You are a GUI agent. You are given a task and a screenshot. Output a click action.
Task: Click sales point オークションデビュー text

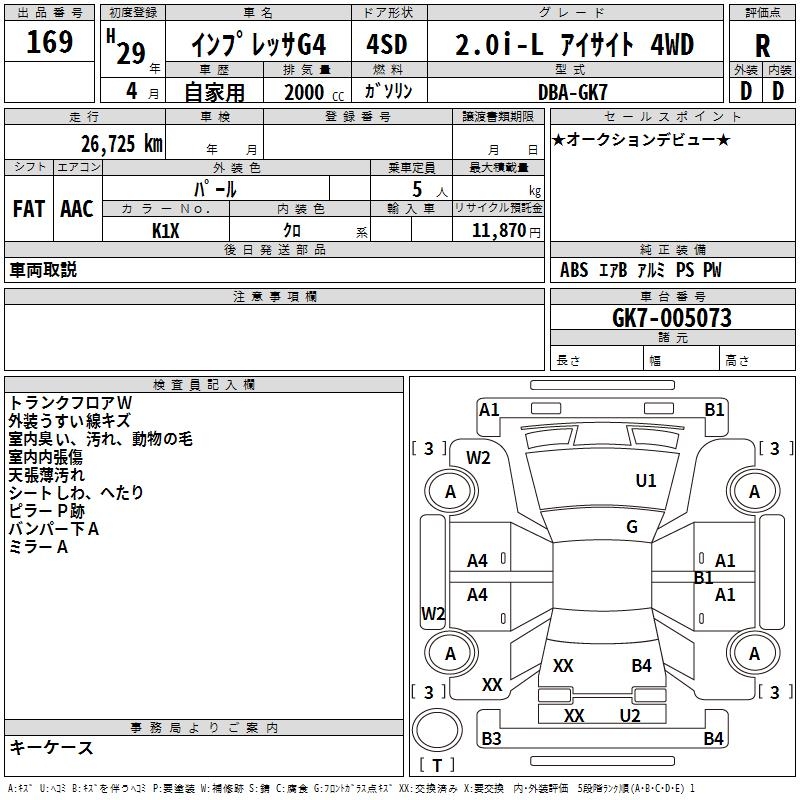[x=641, y=139]
